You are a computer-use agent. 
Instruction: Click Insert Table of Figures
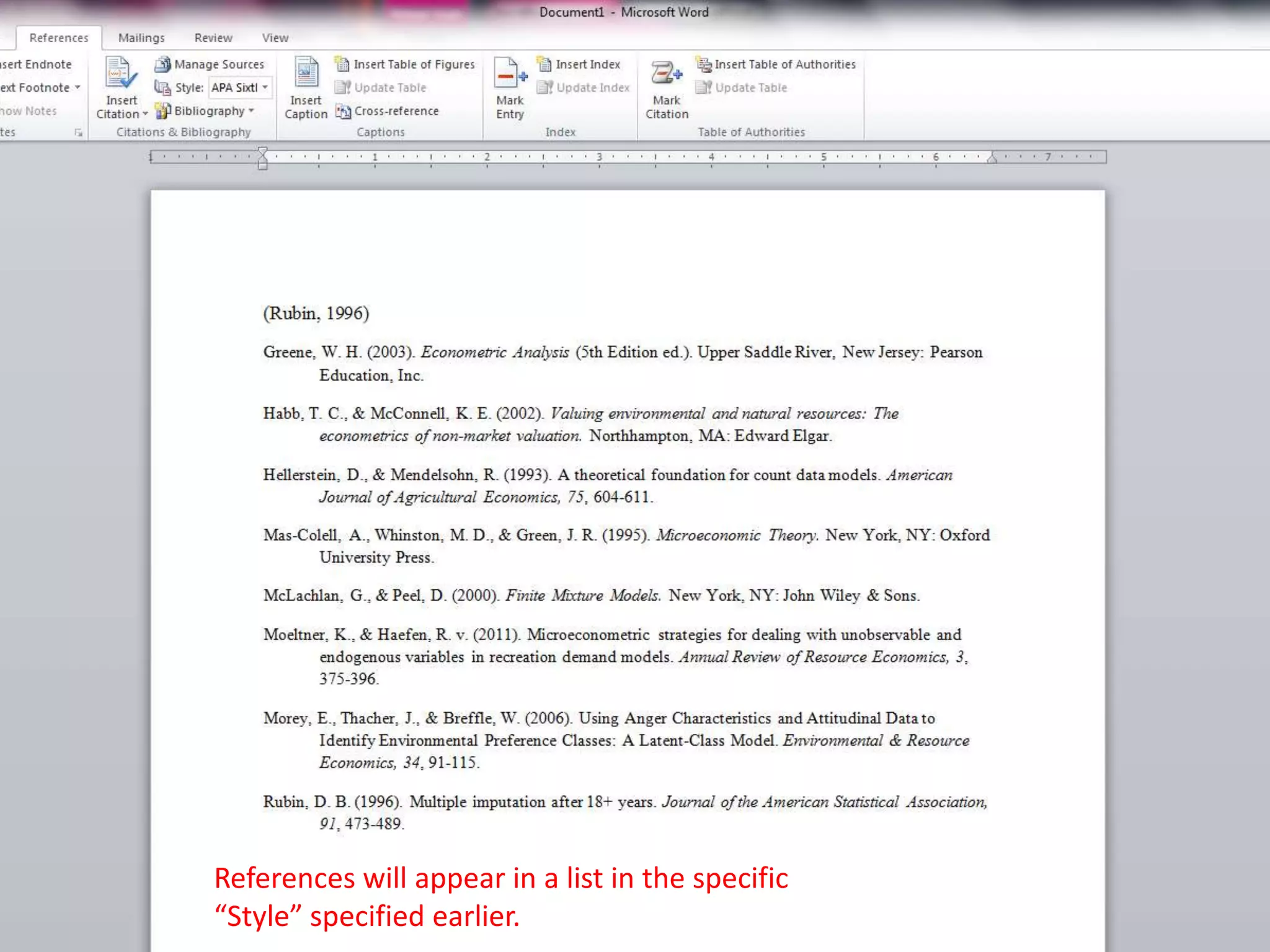pyautogui.click(x=405, y=64)
